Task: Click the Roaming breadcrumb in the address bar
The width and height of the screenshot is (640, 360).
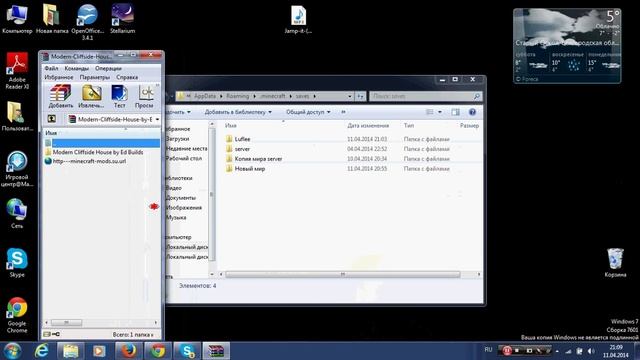Action: point(238,96)
